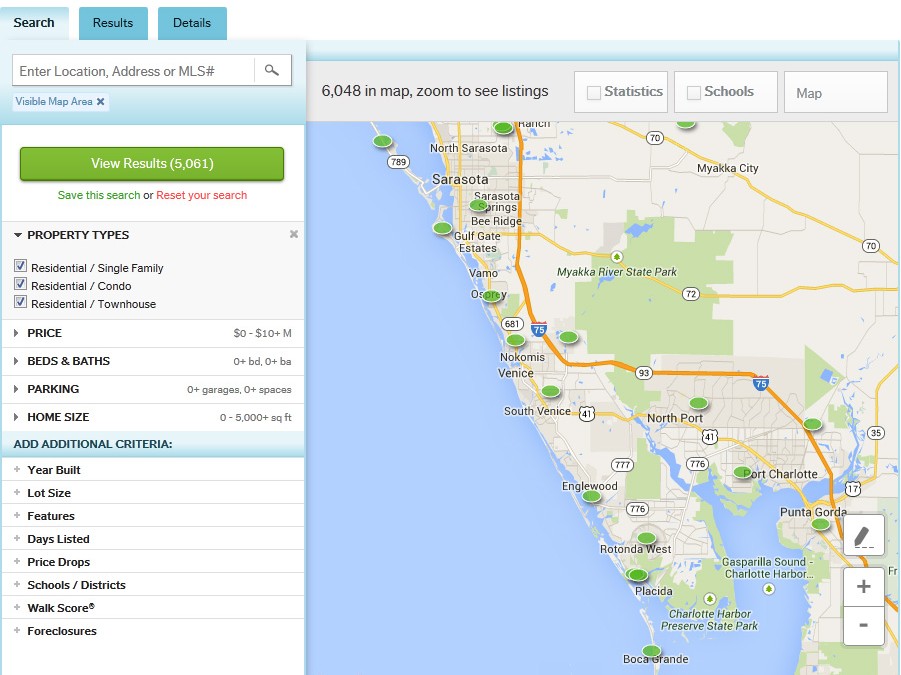Uncheck Residential / Single Family checkbox
This screenshot has width=901, height=675.
pyautogui.click(x=20, y=267)
